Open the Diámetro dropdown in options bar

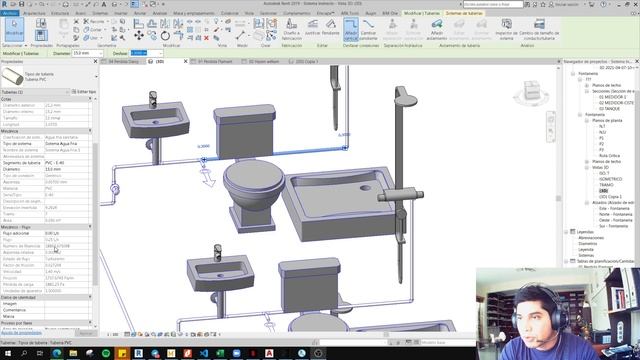point(100,53)
